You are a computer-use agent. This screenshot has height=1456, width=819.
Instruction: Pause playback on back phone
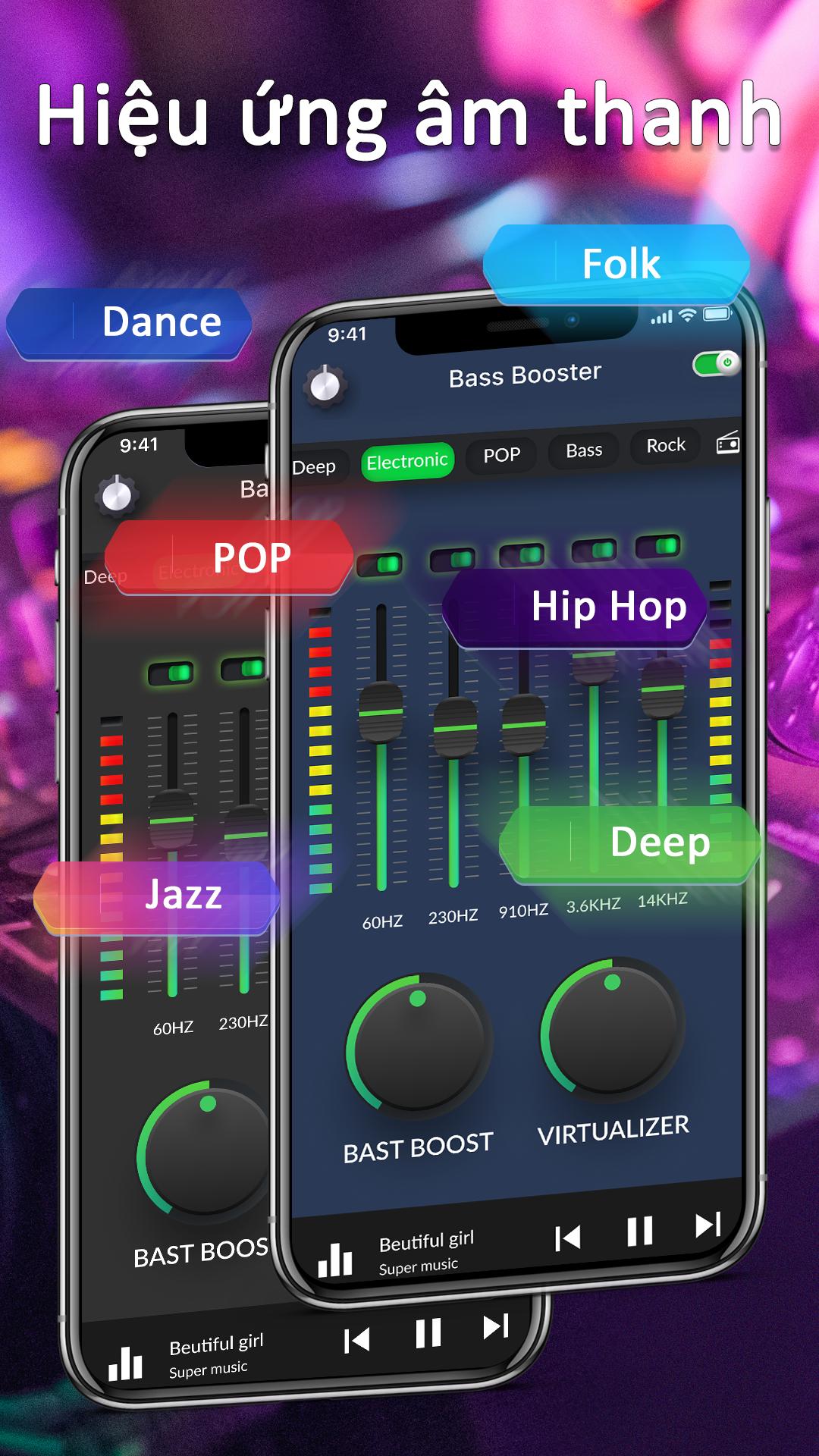click(428, 1333)
